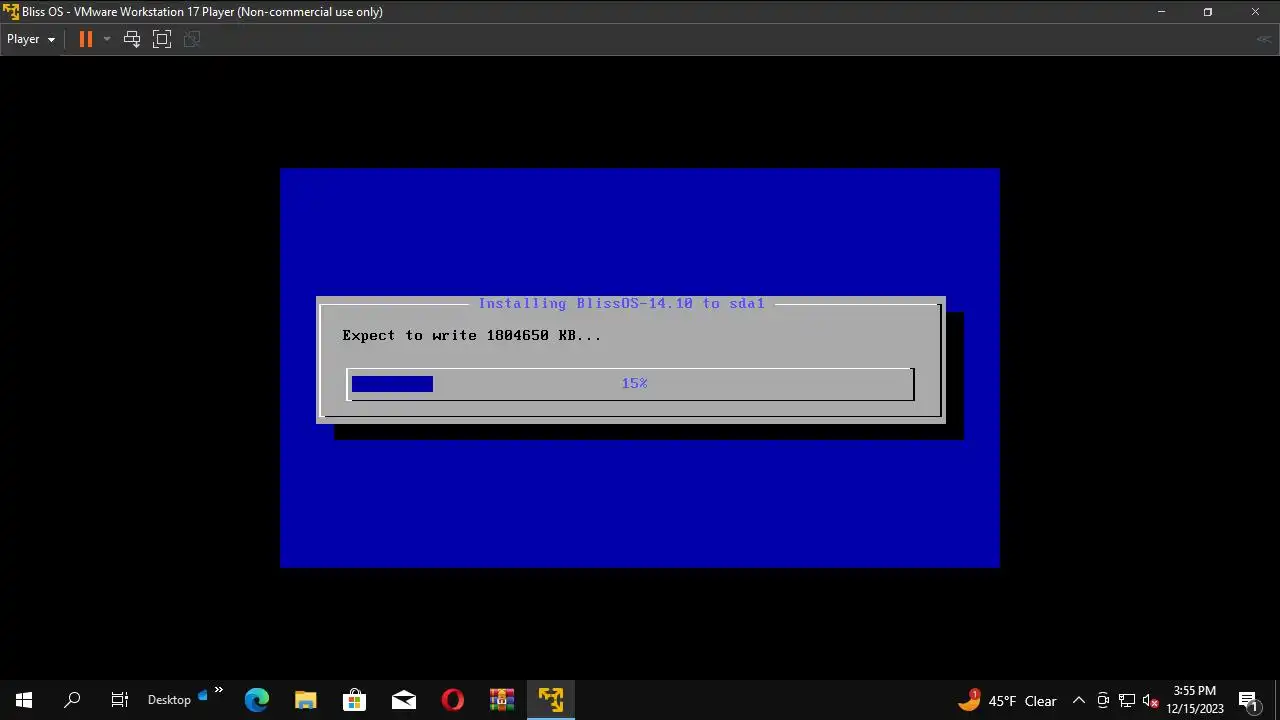Click the Meet Now camera tray icon
Viewport: 1280px width, 720px height.
[1103, 700]
